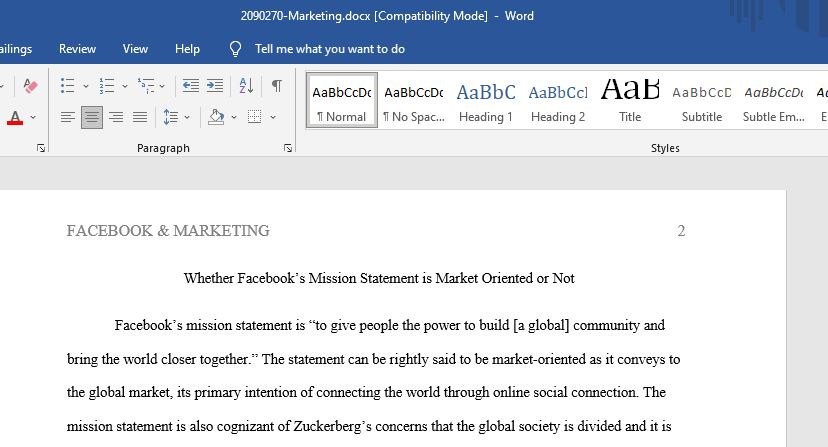
Task: Click the red Font Color letter A
Action: [15, 117]
